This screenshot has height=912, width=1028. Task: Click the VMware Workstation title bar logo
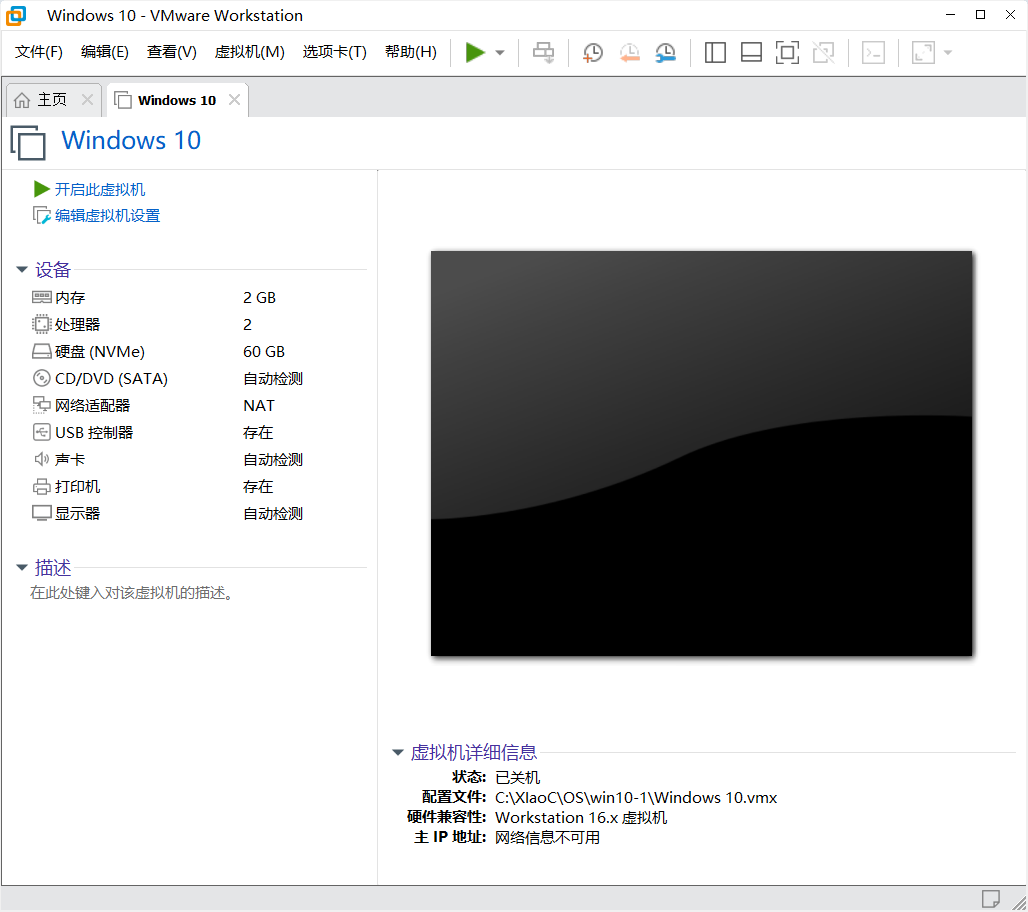pyautogui.click(x=16, y=15)
